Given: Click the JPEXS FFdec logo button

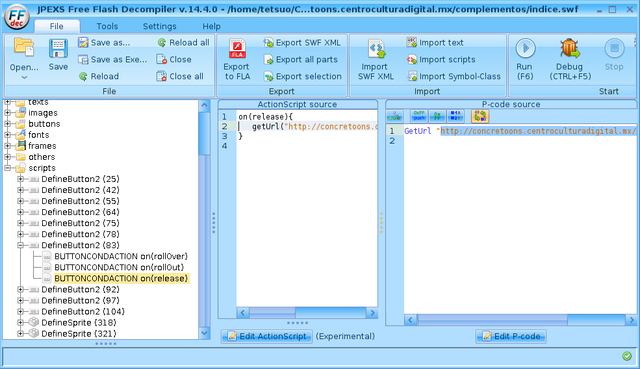Looking at the screenshot, I should click(x=17, y=17).
